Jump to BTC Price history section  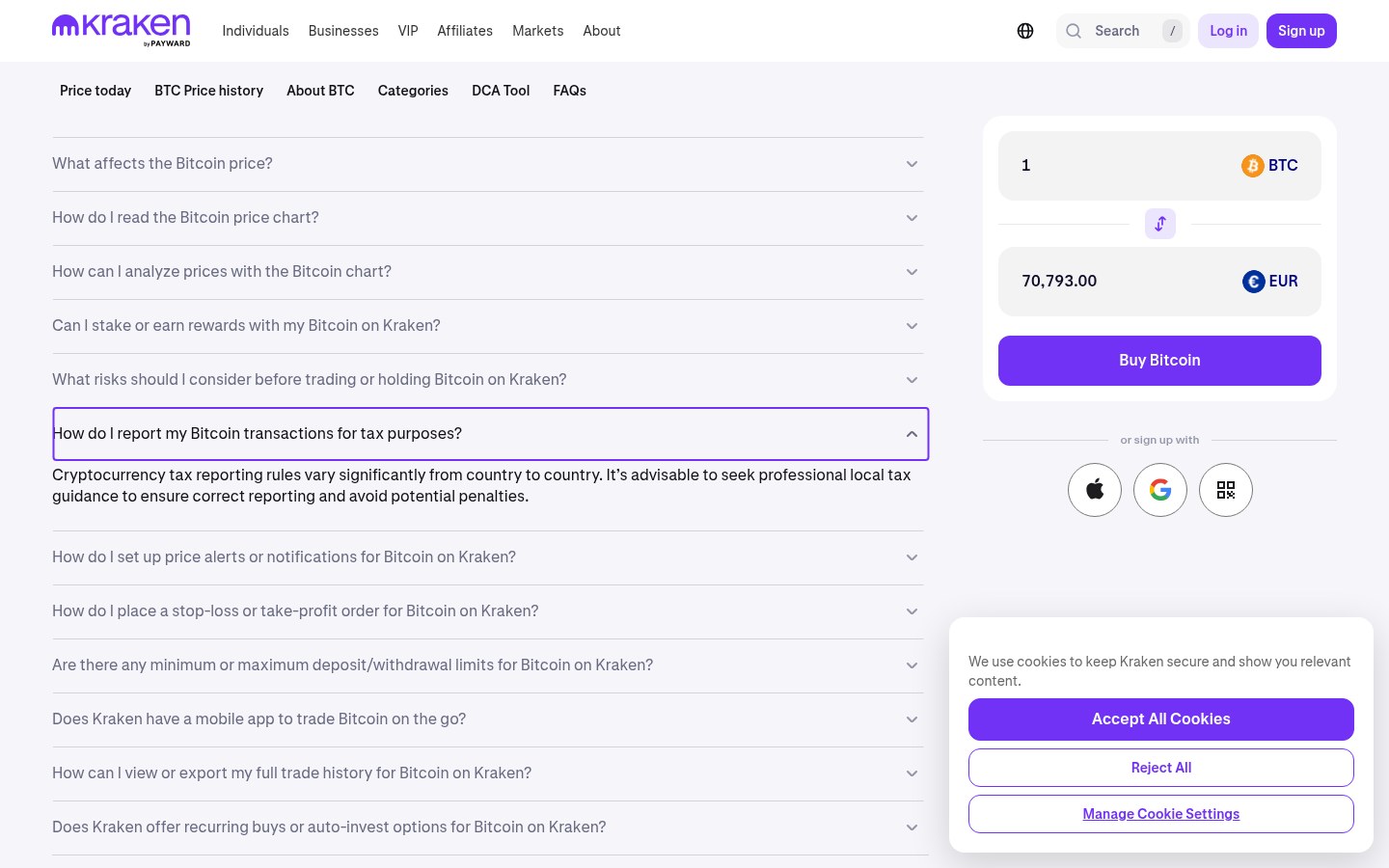coord(209,91)
